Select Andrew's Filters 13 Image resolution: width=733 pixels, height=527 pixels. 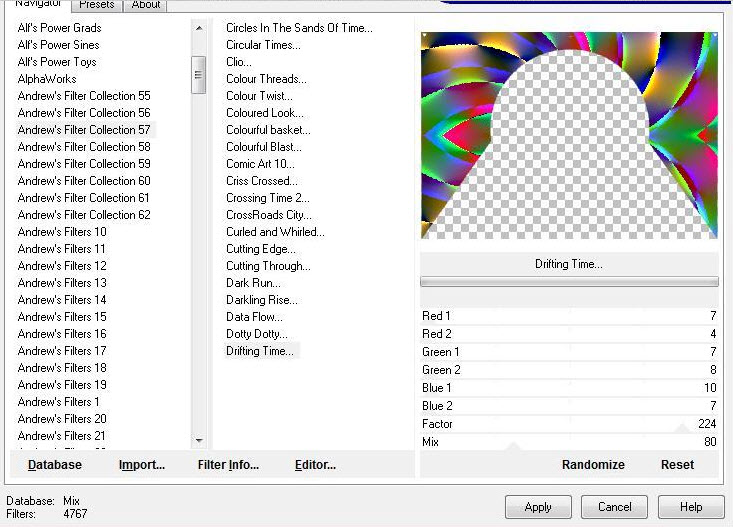pos(62,283)
